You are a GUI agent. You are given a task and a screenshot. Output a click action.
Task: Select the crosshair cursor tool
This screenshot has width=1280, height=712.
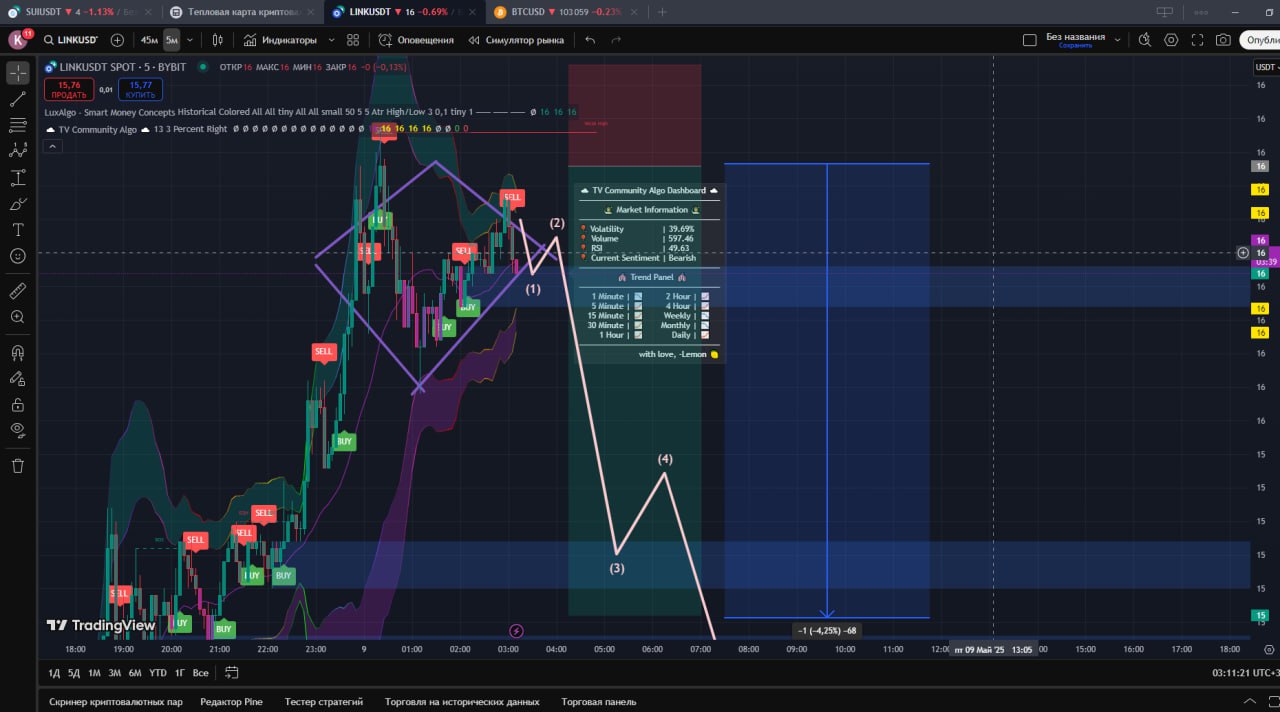pyautogui.click(x=18, y=73)
